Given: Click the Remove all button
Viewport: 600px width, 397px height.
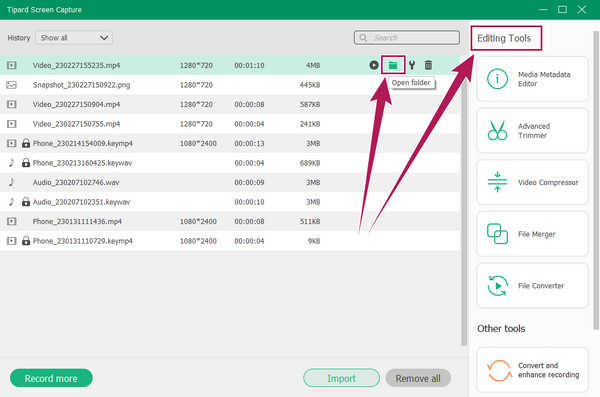Looking at the screenshot, I should [418, 378].
